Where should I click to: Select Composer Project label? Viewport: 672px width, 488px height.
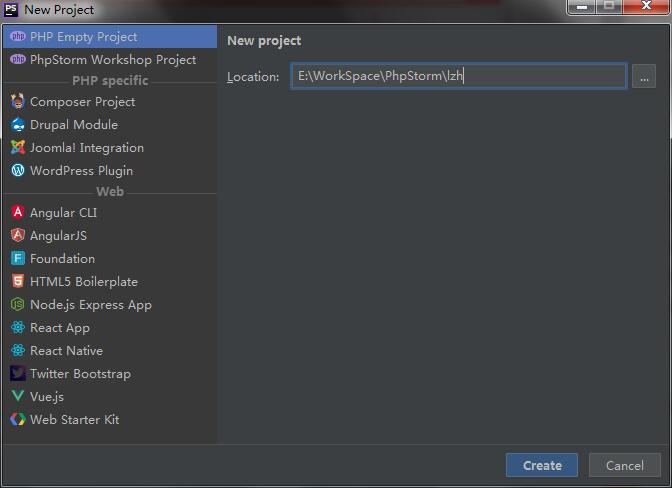pos(82,102)
